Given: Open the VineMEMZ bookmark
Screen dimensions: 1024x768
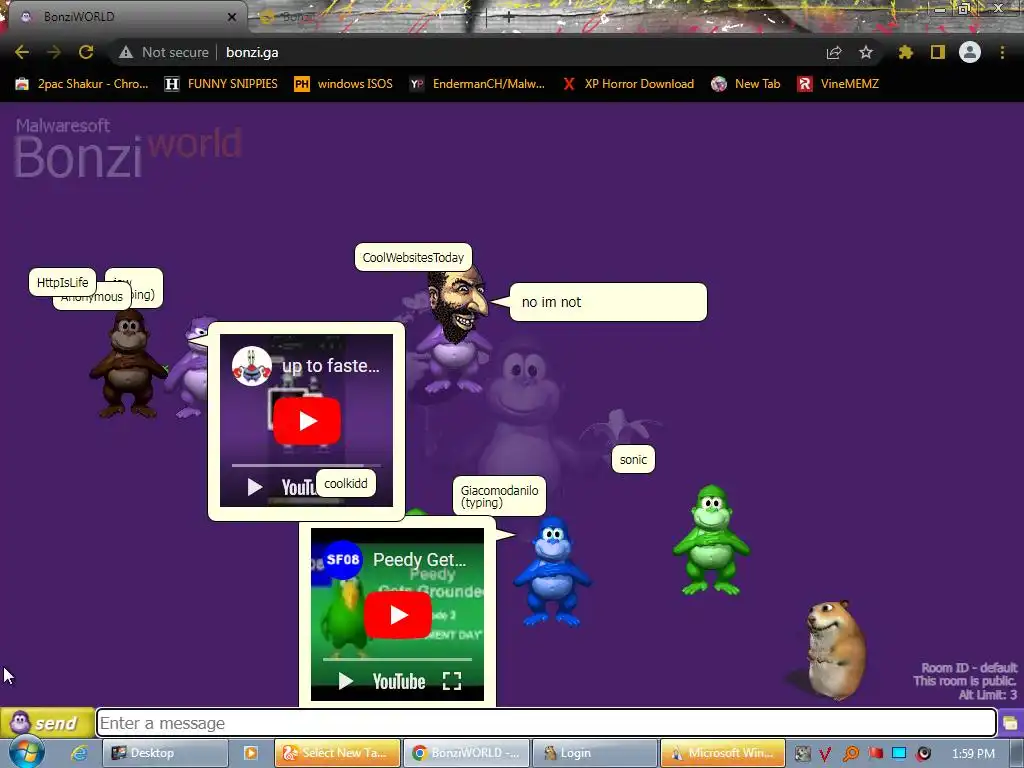Looking at the screenshot, I should [x=839, y=84].
